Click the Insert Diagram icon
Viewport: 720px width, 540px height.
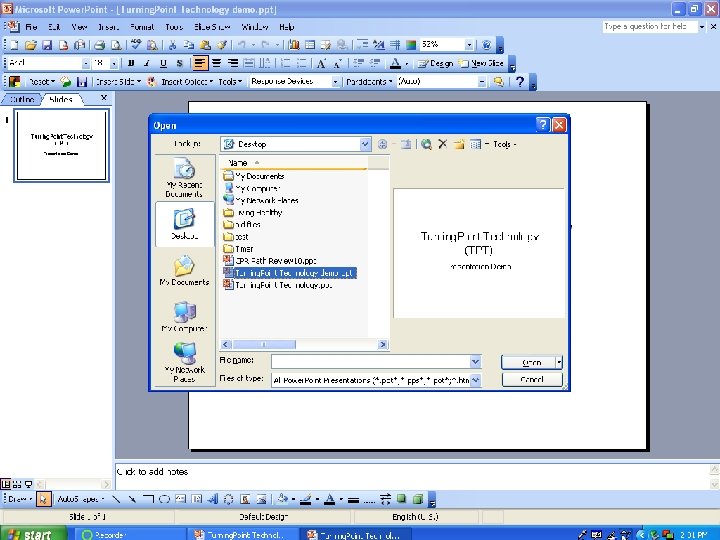point(228,499)
